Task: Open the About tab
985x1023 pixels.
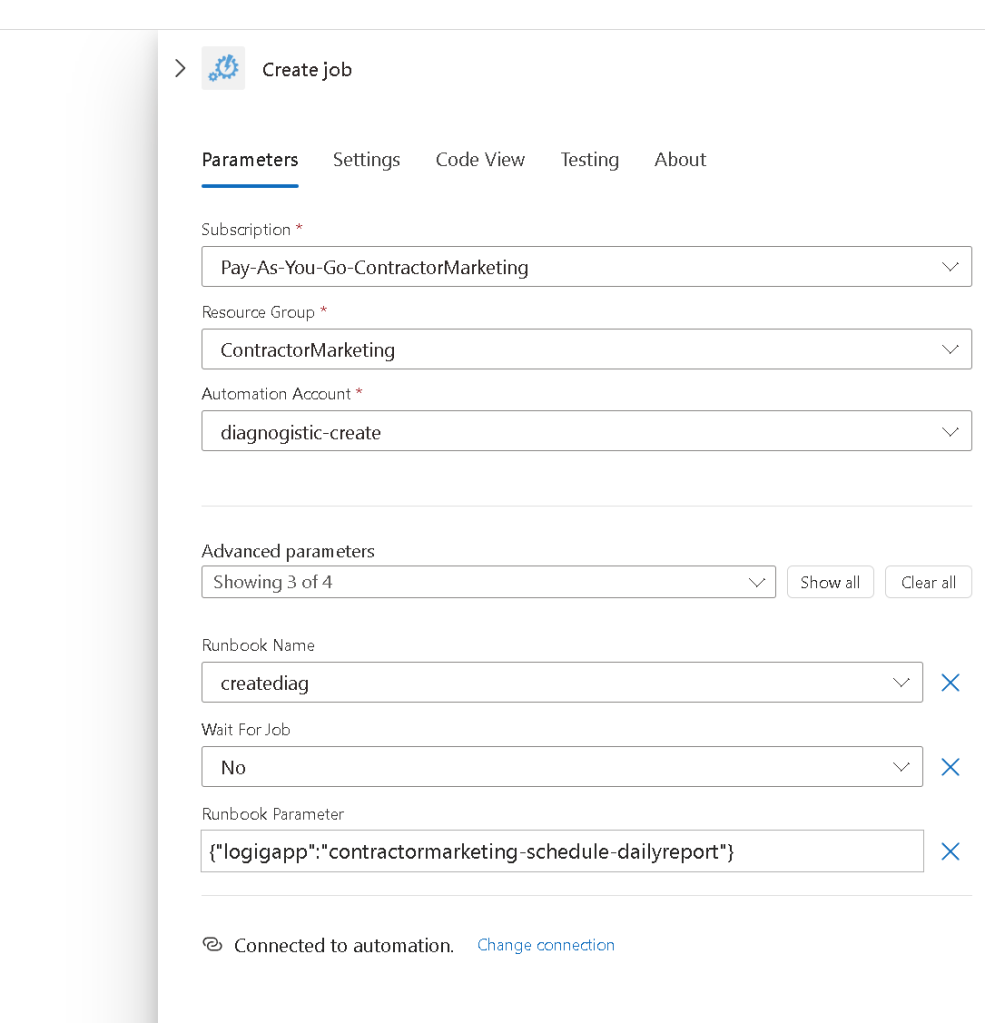Action: point(680,160)
